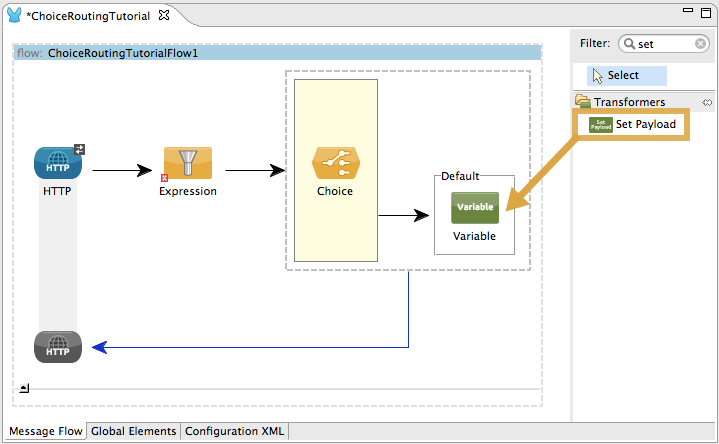
Task: Click the Set Payload transformer icon
Action: pyautogui.click(x=600, y=125)
